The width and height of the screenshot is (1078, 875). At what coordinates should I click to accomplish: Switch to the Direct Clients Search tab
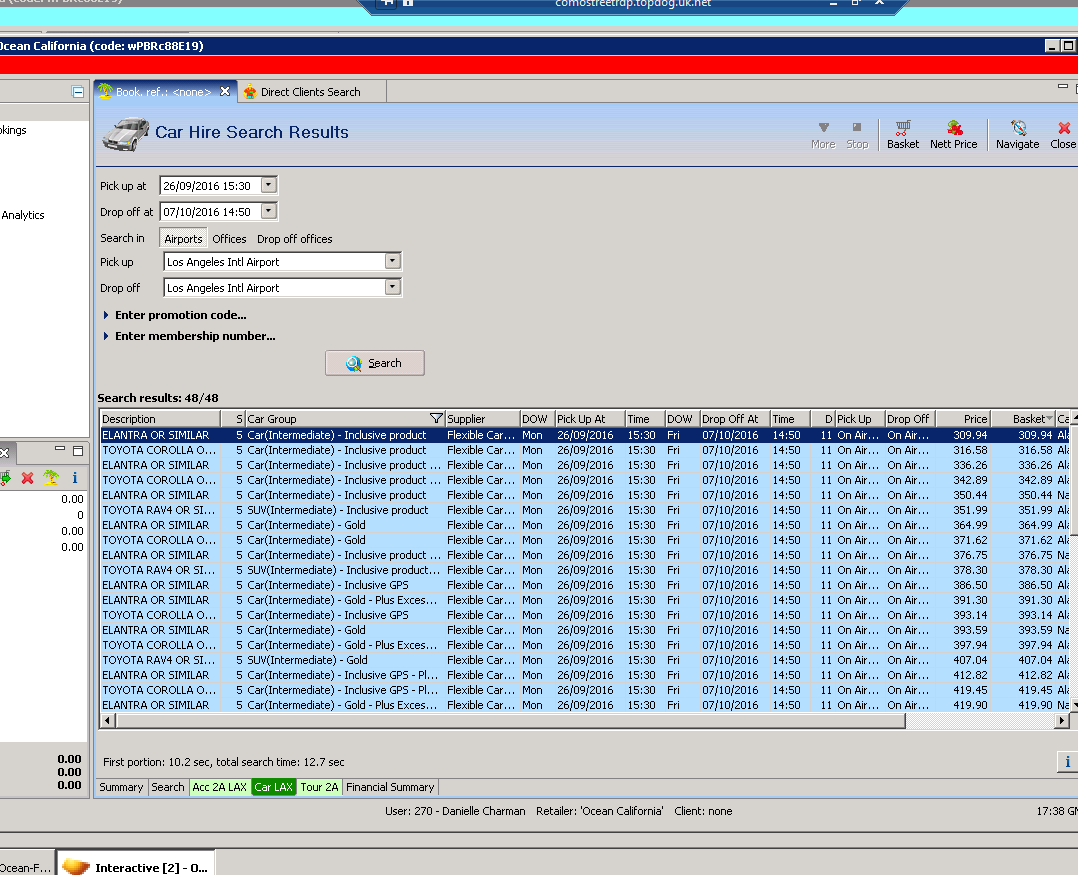tap(310, 92)
